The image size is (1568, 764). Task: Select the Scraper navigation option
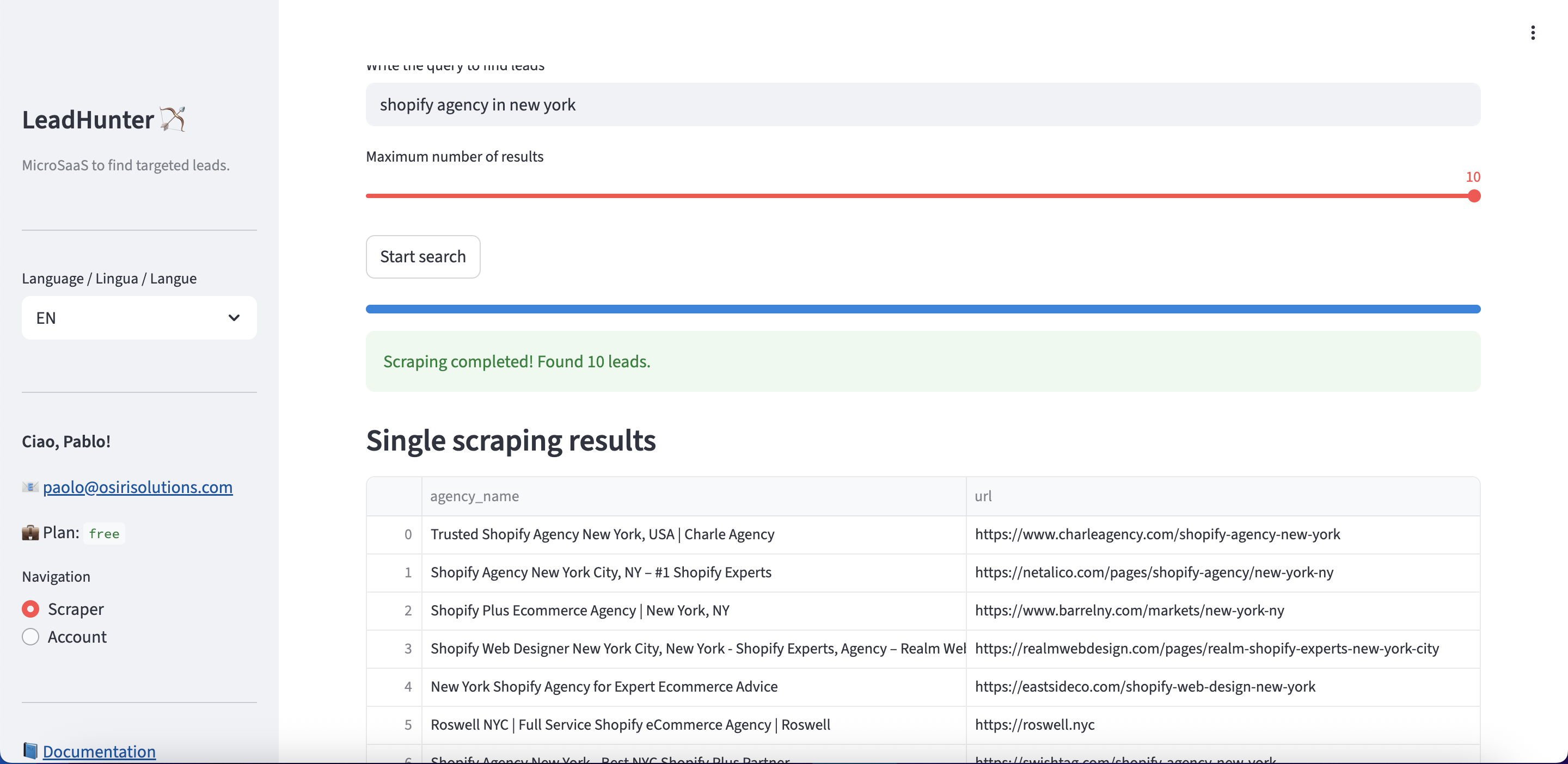[x=31, y=609]
